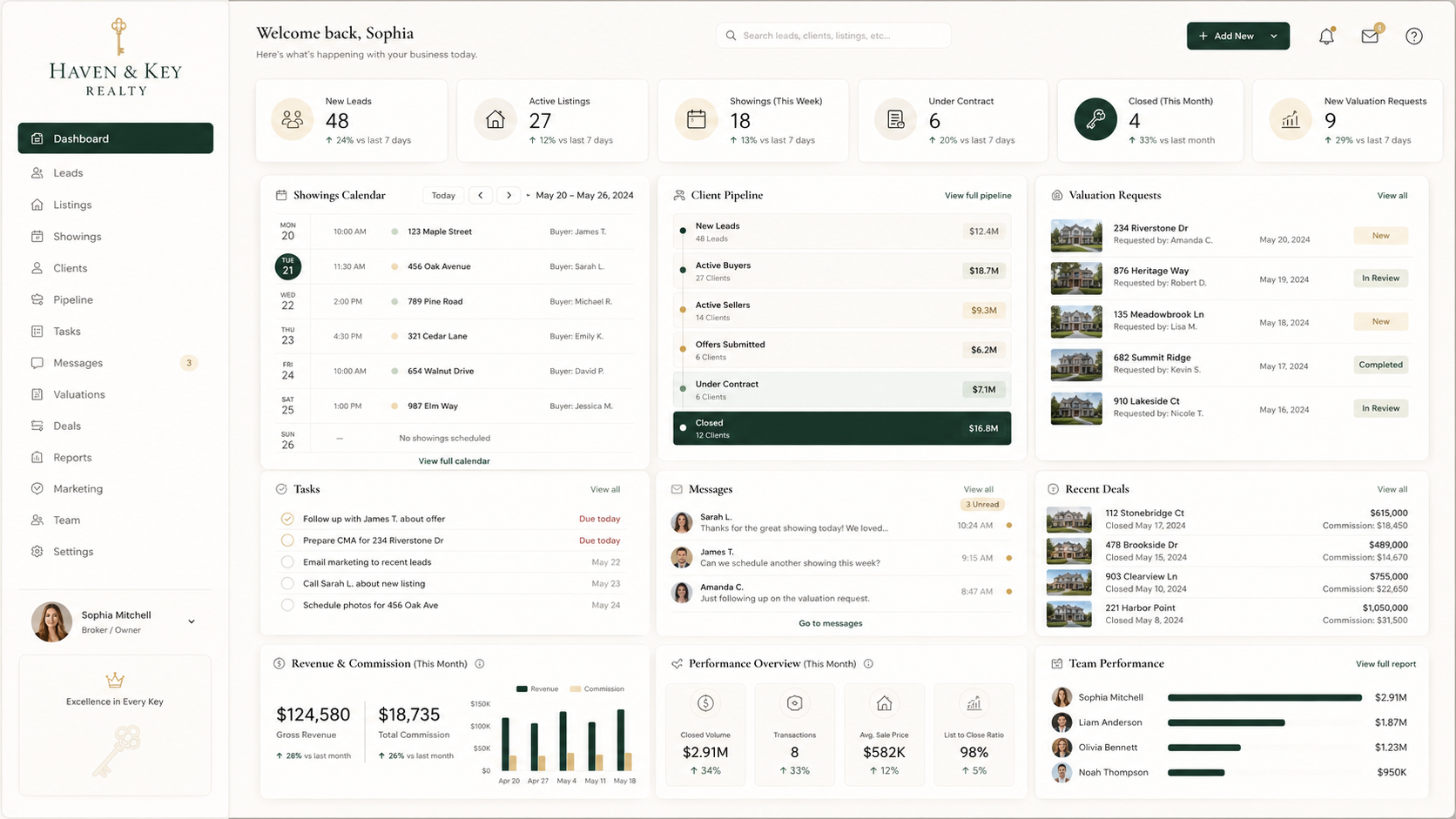Open the mail envelope icon in header
The height and width of the screenshot is (819, 1456).
point(1371,36)
